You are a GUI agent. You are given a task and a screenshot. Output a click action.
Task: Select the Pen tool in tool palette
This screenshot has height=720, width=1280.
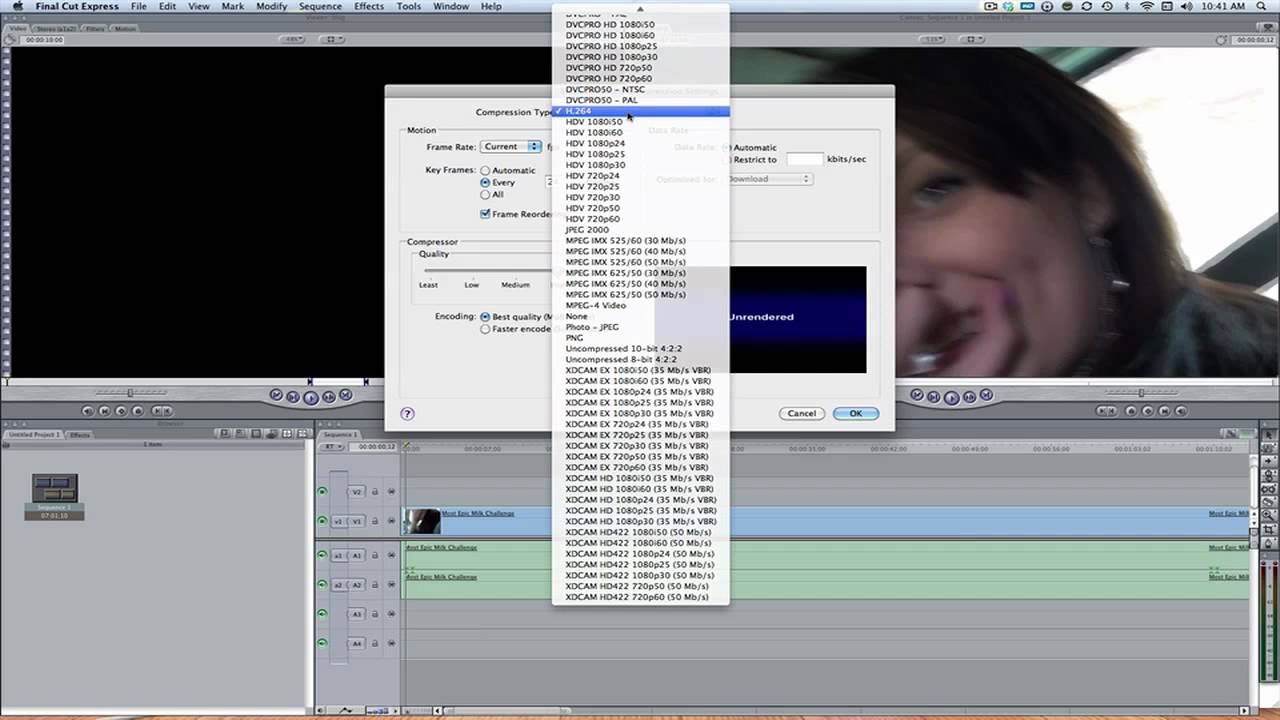(x=1270, y=541)
